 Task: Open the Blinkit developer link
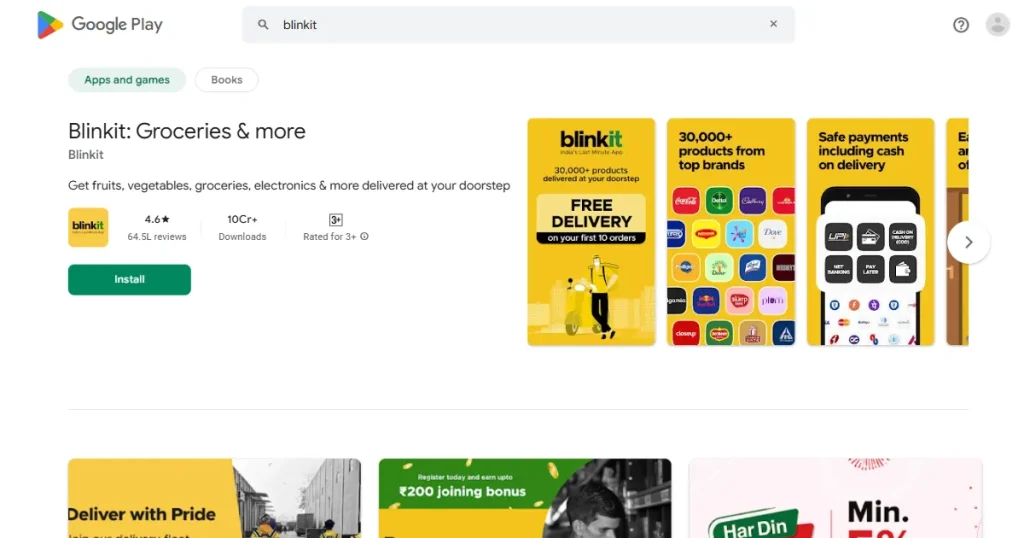click(x=86, y=155)
